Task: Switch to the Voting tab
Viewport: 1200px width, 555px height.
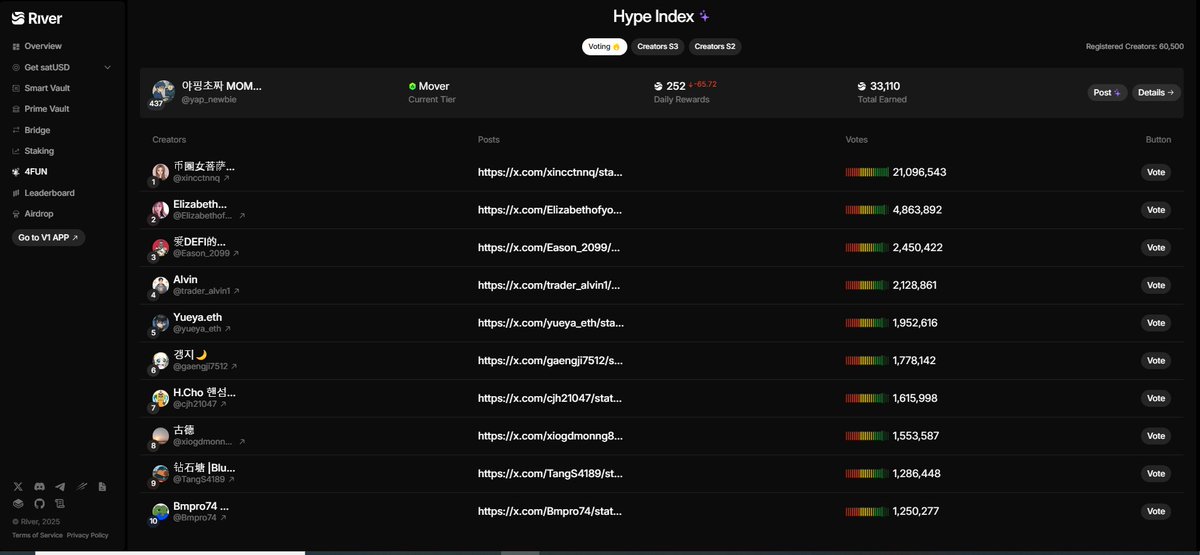Action: (605, 47)
